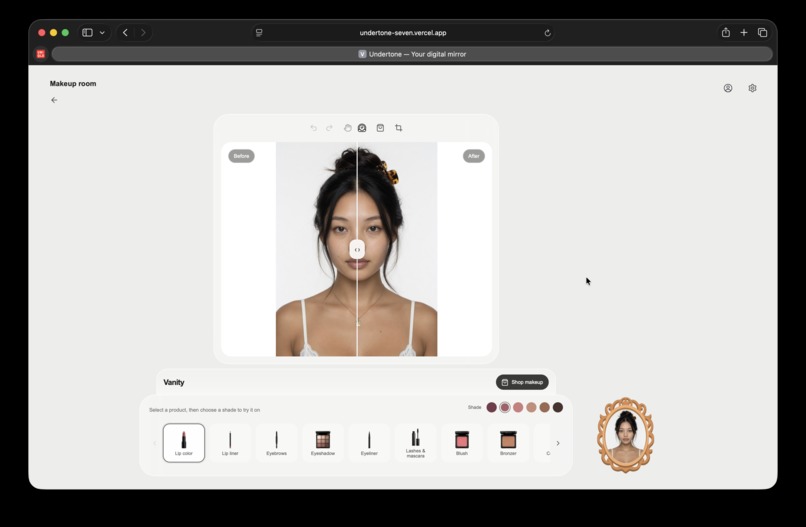Click the Shade label
The height and width of the screenshot is (527, 806).
coord(474,407)
